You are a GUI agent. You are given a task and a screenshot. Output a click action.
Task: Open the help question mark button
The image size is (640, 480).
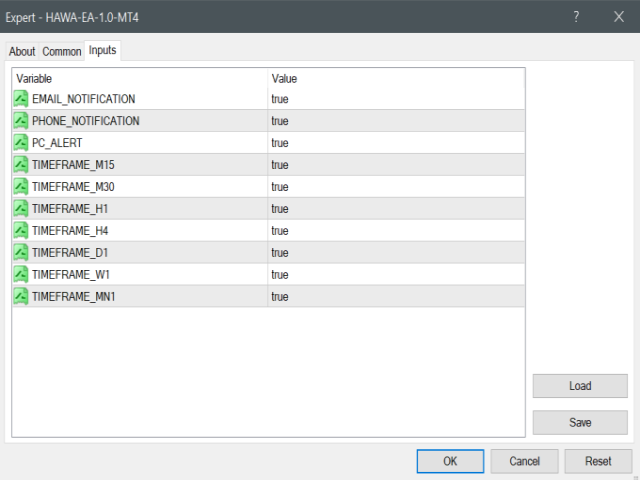click(576, 17)
